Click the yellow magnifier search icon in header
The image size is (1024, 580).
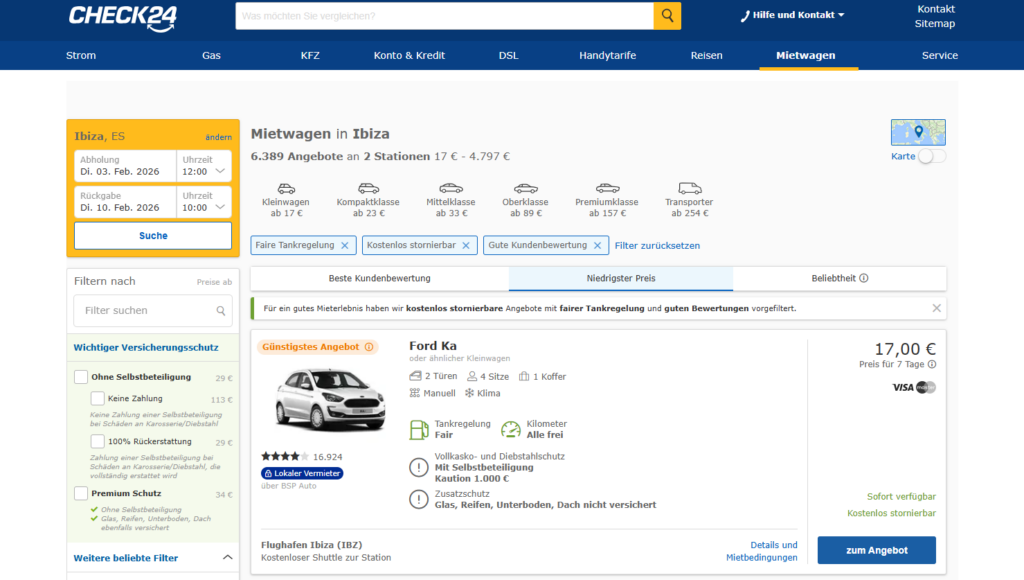pos(666,17)
